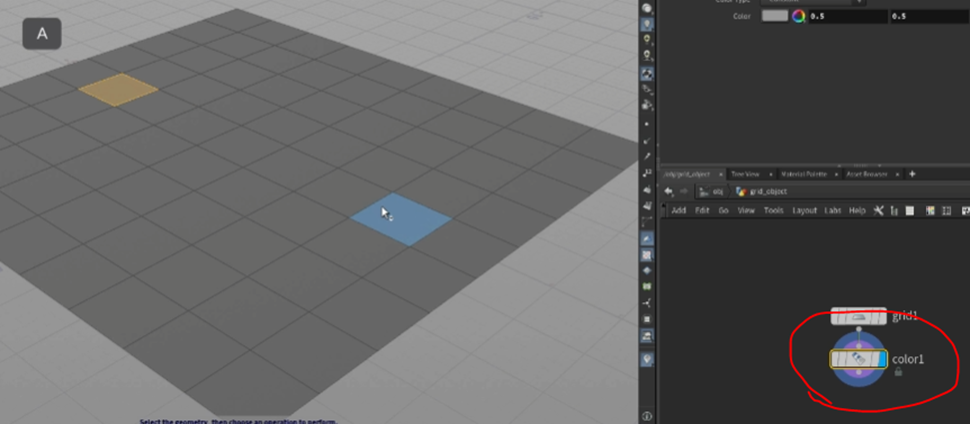Go forward with the network forward arrow

[684, 191]
